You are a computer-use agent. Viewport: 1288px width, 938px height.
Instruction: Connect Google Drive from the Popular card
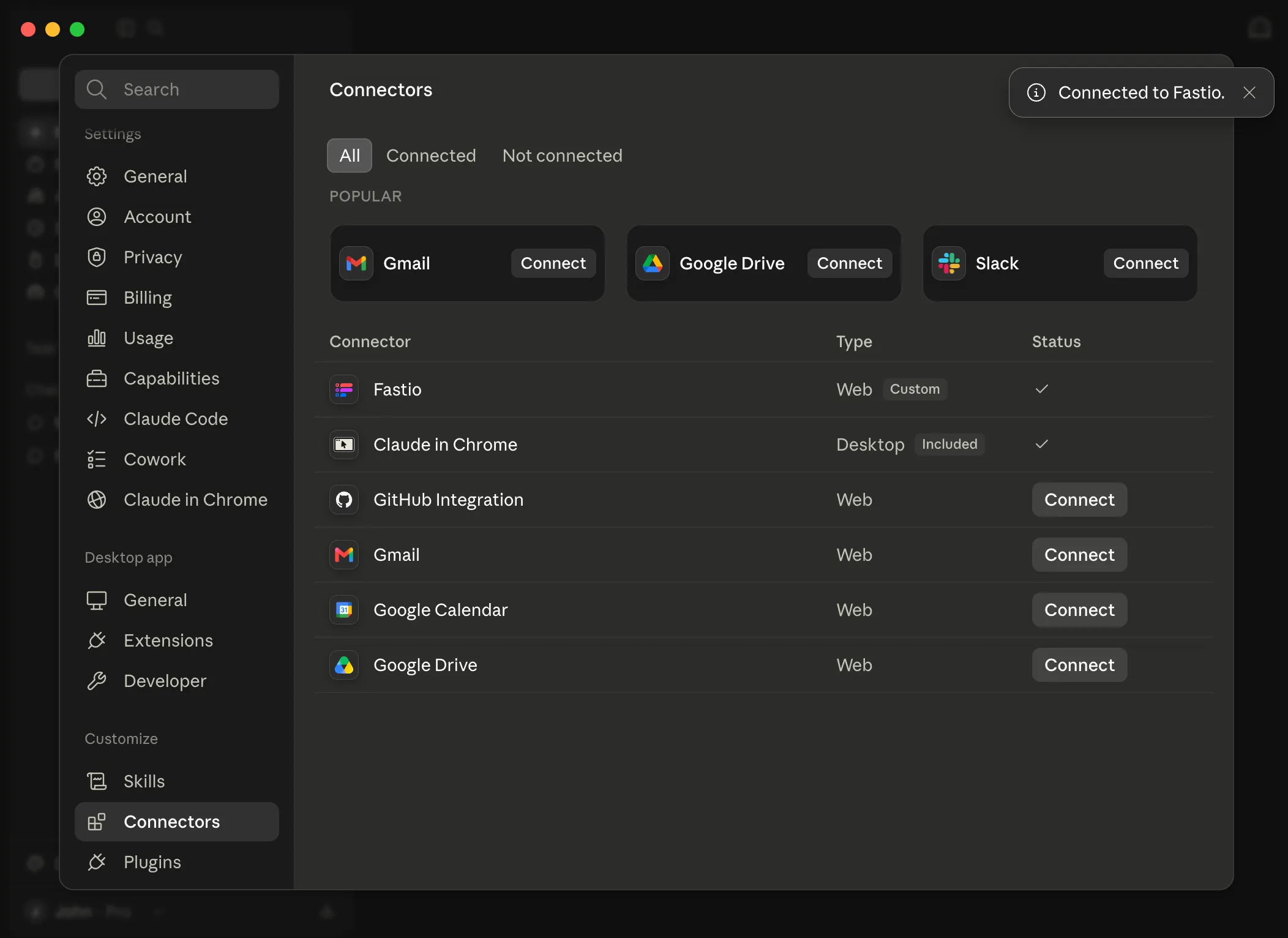tap(850, 263)
